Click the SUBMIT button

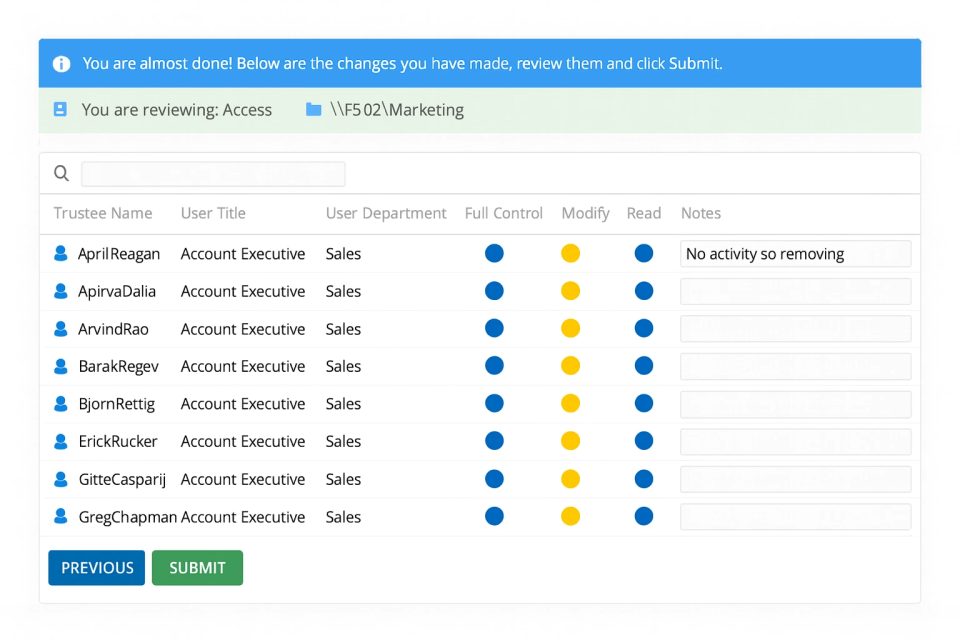[x=197, y=567]
